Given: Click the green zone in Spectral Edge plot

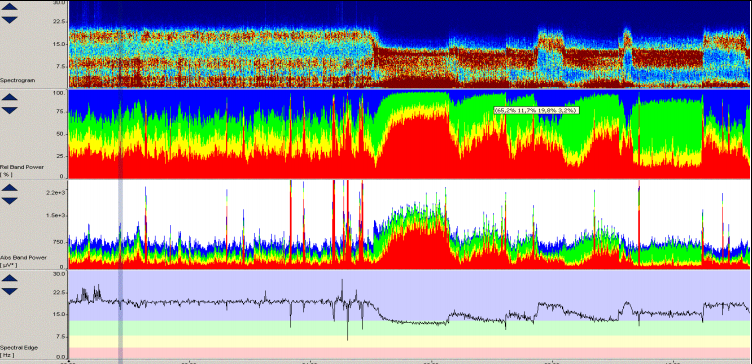Looking at the screenshot, I should coord(409,328).
